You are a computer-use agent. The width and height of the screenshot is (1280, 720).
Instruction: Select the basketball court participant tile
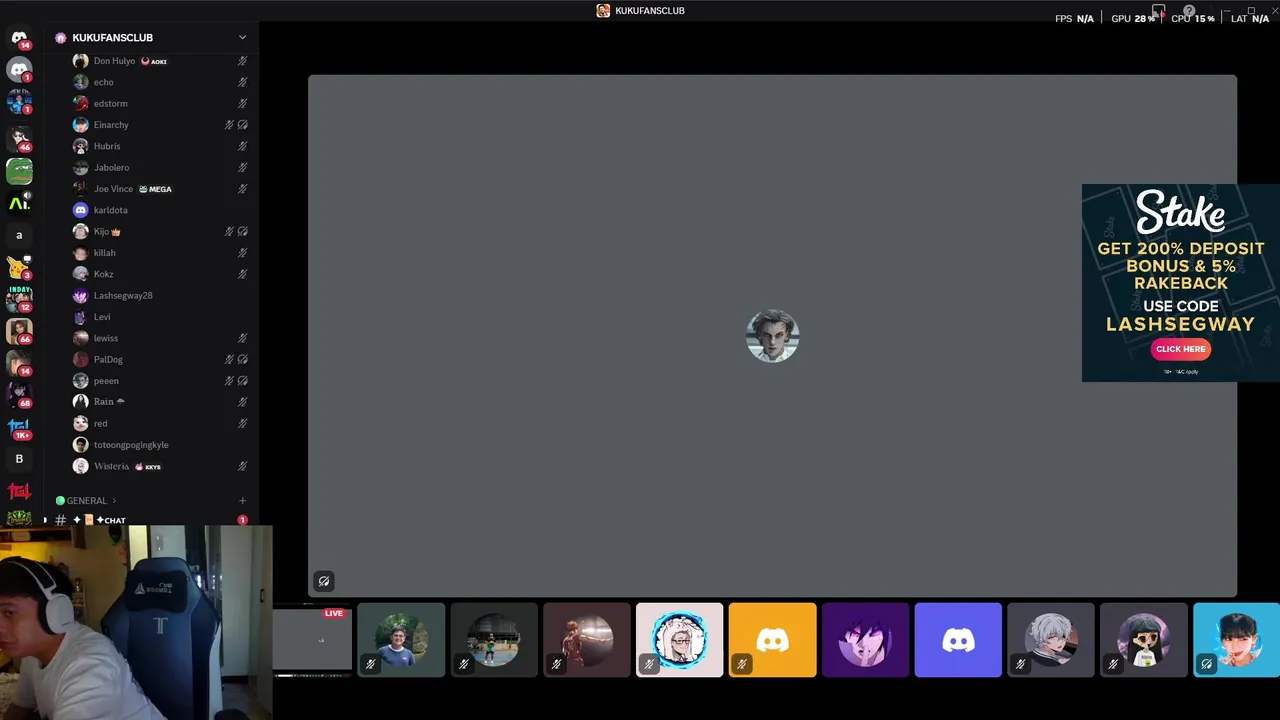coord(494,640)
